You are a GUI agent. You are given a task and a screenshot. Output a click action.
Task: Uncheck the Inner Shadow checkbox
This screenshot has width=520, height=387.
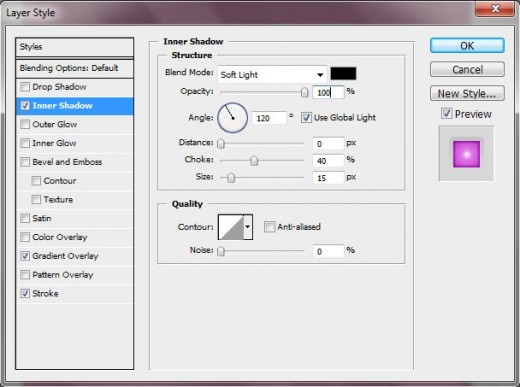pyautogui.click(x=25, y=106)
